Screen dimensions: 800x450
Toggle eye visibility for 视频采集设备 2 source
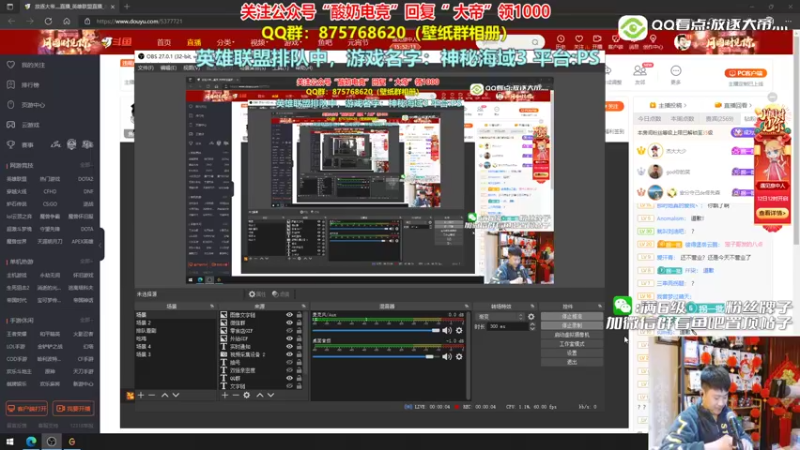(289, 354)
